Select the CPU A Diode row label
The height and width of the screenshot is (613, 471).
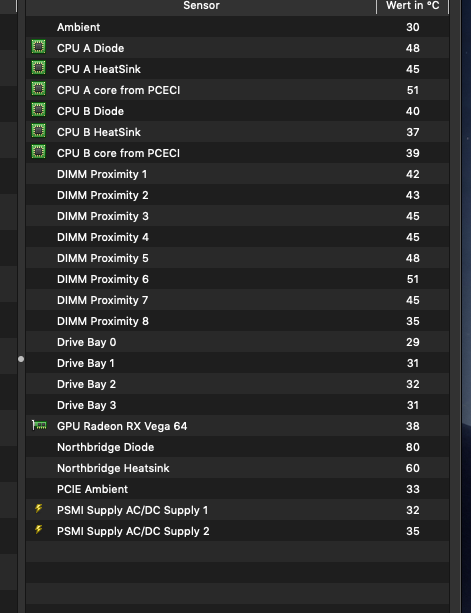point(91,48)
